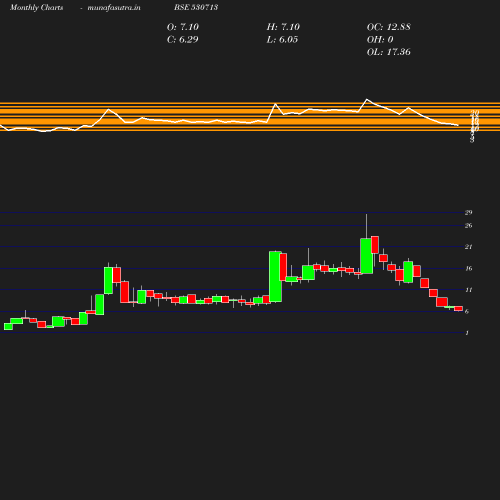Select the price axis label 16
The height and width of the screenshot is (500, 500).
(469, 269)
